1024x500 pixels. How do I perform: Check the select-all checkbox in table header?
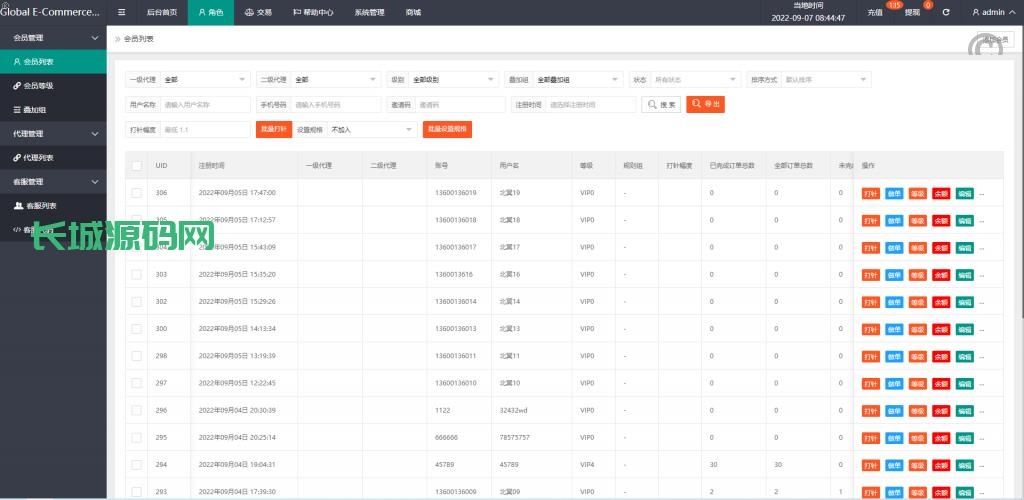(x=136, y=165)
